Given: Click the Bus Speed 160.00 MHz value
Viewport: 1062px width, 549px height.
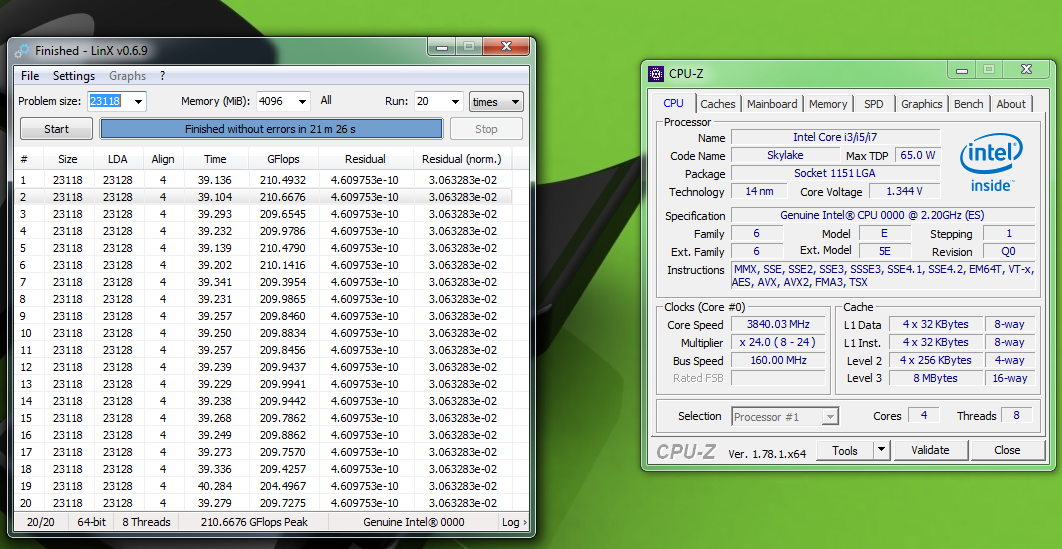Looking at the screenshot, I should [778, 361].
